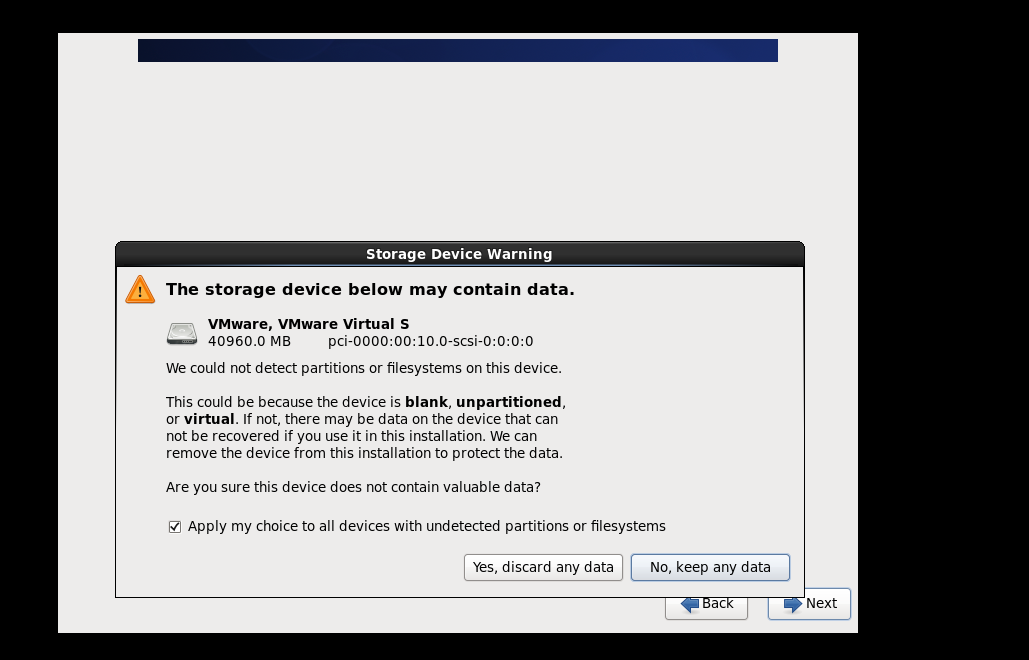Go Back in the installer

point(706,604)
